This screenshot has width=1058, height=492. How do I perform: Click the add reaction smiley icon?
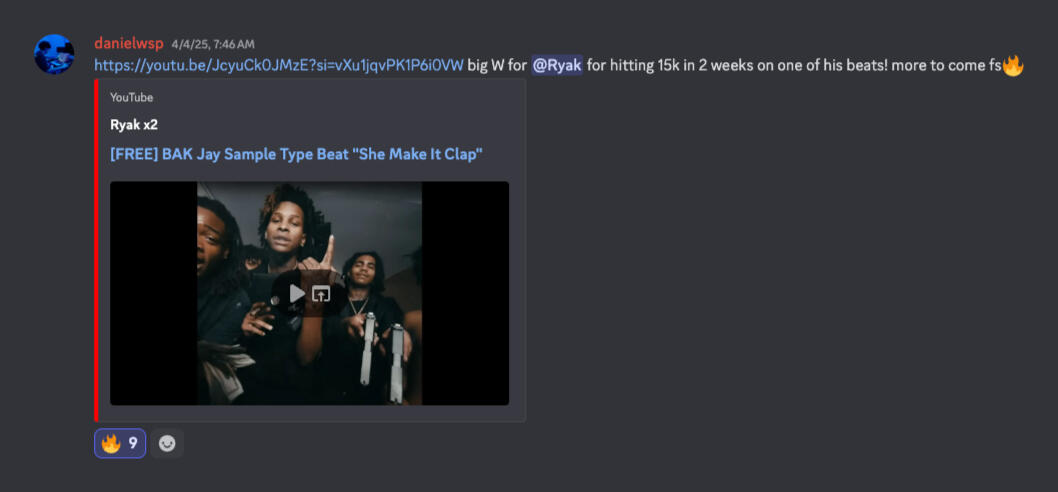(x=167, y=443)
